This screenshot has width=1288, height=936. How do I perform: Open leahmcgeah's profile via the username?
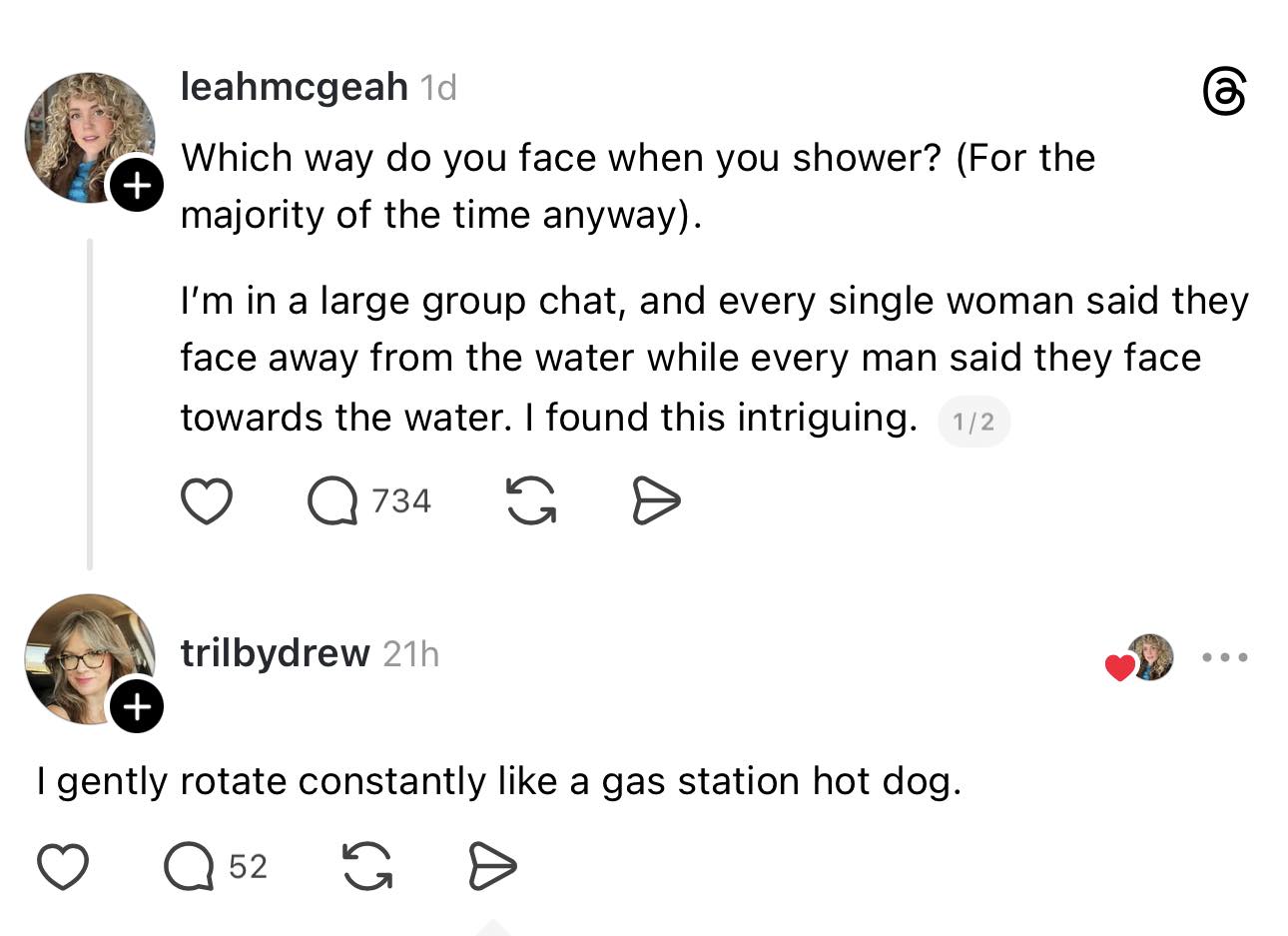294,87
